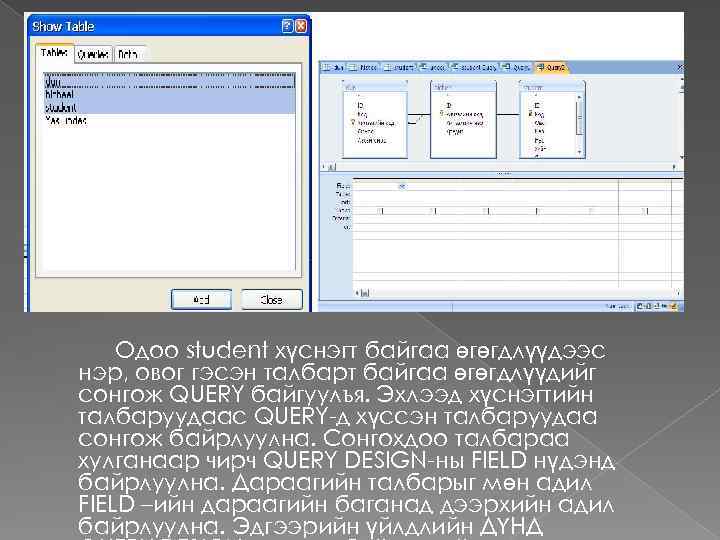
Task: Click the horizontal scrollbar below the query grid
Action: pos(517,292)
